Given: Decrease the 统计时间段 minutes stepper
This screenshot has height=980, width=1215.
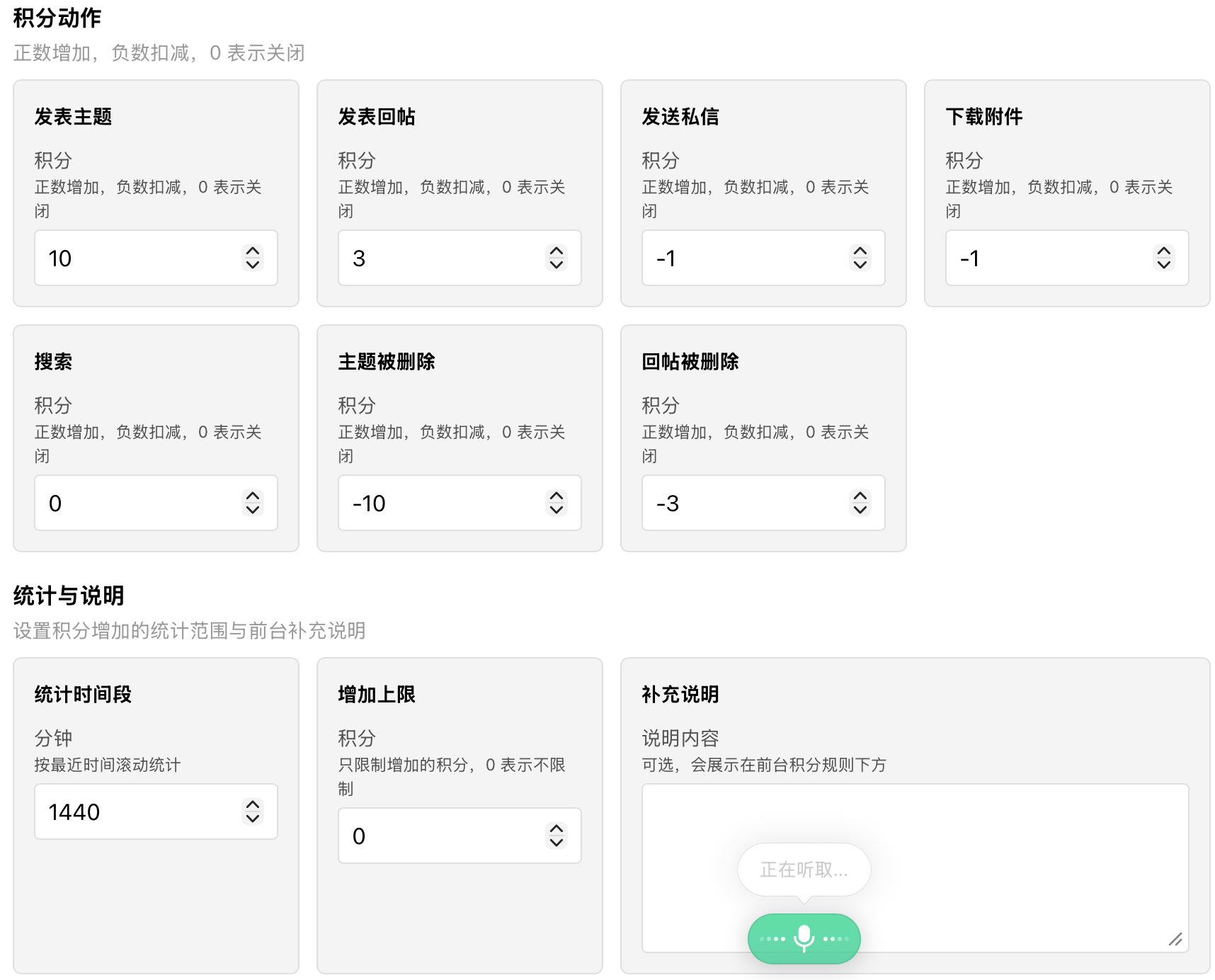Looking at the screenshot, I should coord(253,818).
